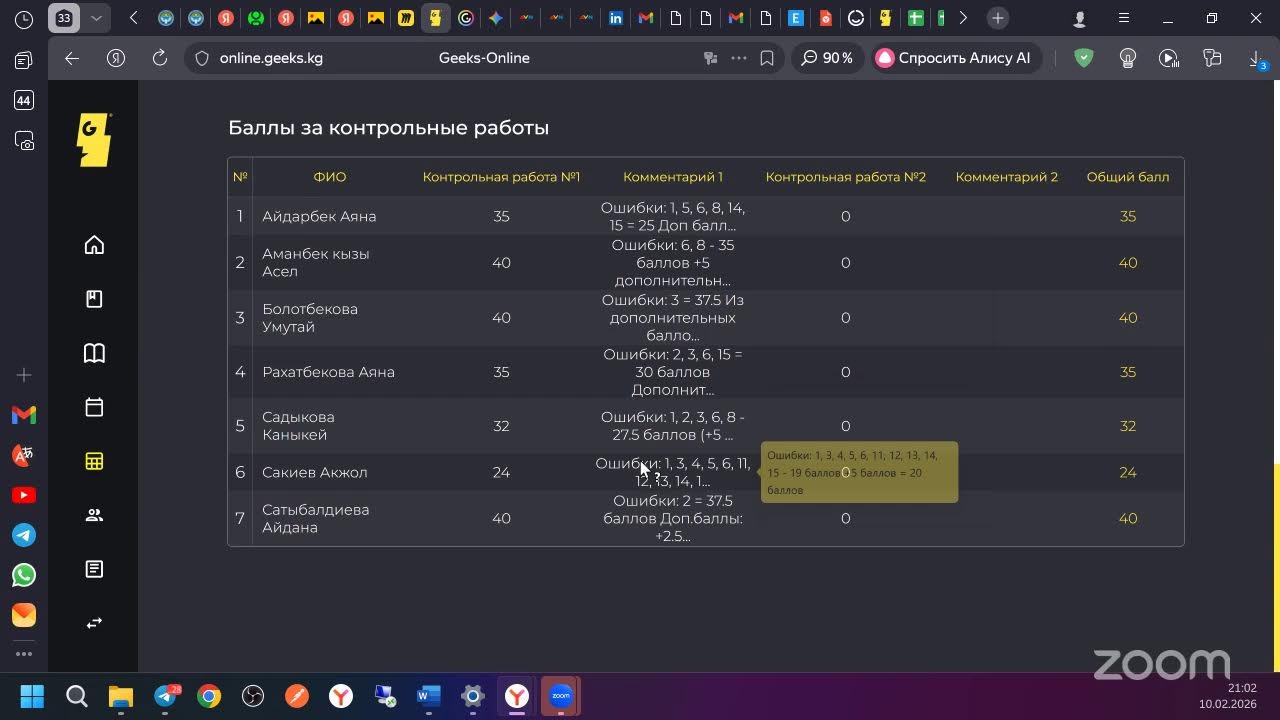The image size is (1280, 720).
Task: Open the 90% zoom level control
Action: click(x=828, y=58)
